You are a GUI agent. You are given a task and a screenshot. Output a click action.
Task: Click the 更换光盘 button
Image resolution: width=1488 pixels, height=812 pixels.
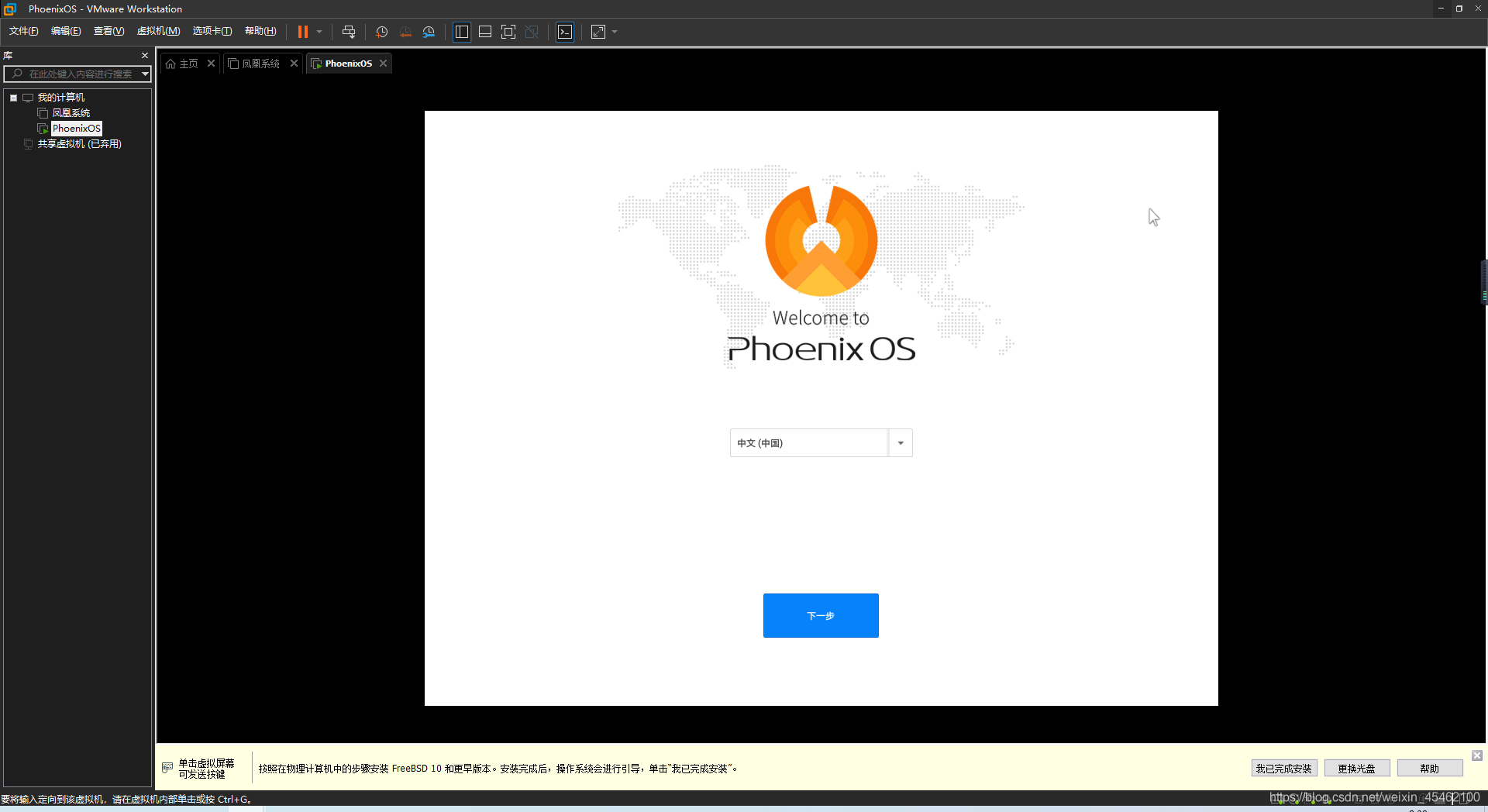pos(1356,769)
